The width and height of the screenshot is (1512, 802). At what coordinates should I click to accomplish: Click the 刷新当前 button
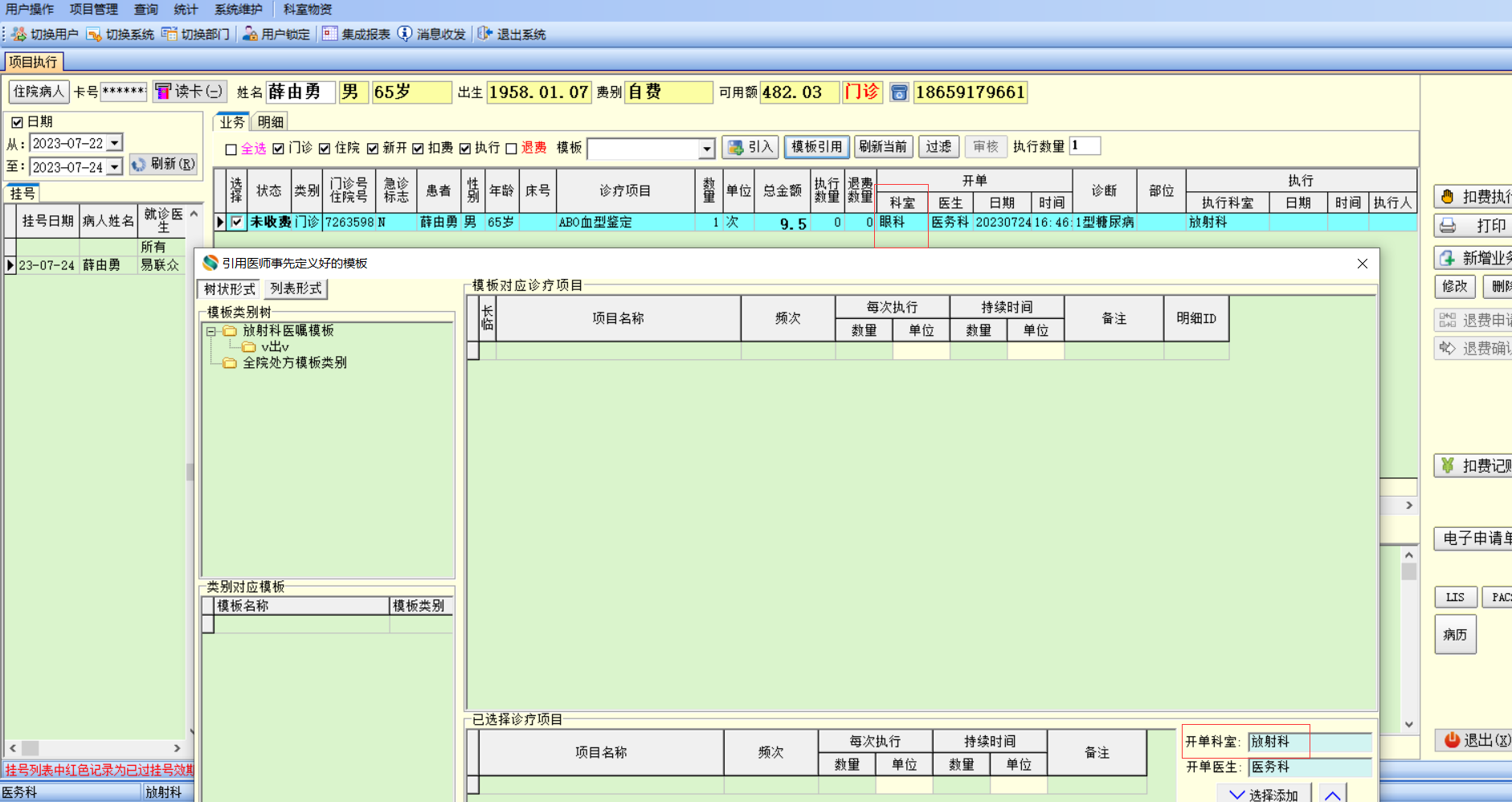[883, 147]
